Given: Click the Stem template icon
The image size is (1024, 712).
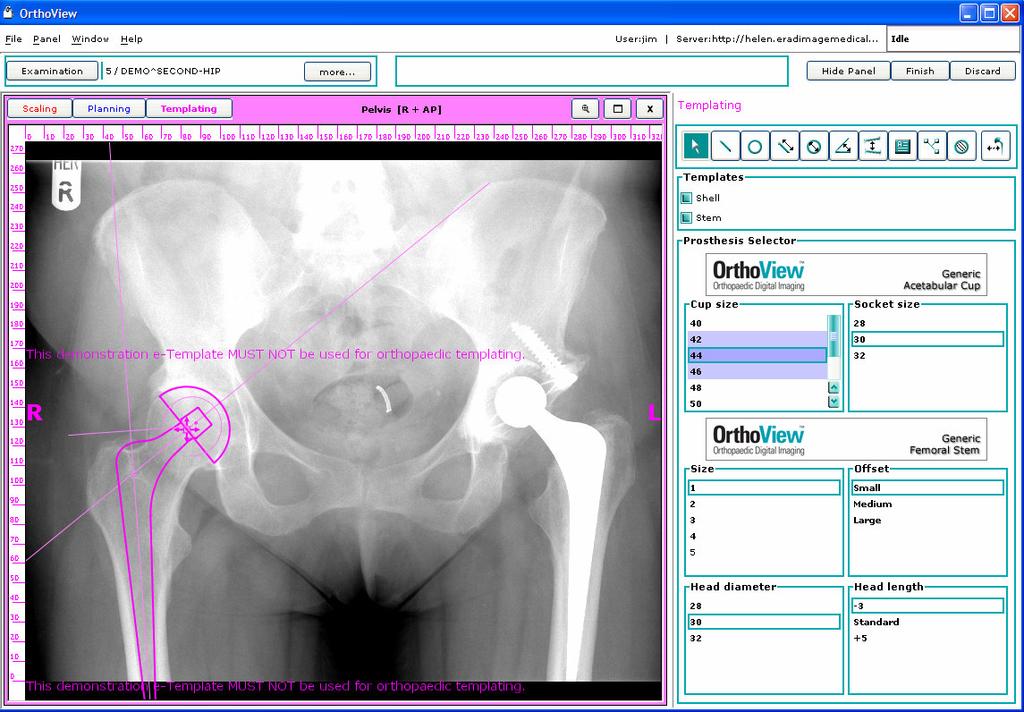Looking at the screenshot, I should coord(686,218).
